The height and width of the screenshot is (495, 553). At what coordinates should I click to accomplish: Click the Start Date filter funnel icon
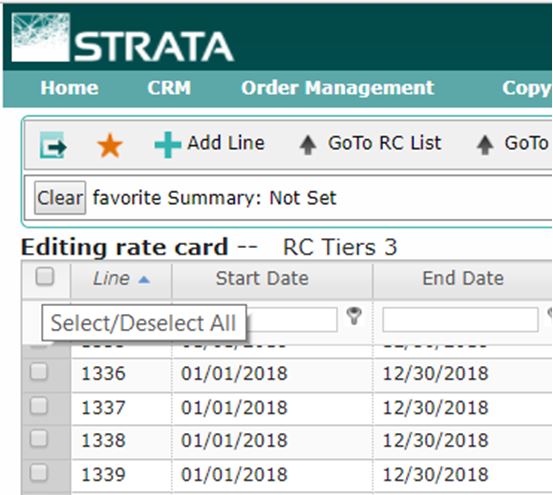coord(354,316)
